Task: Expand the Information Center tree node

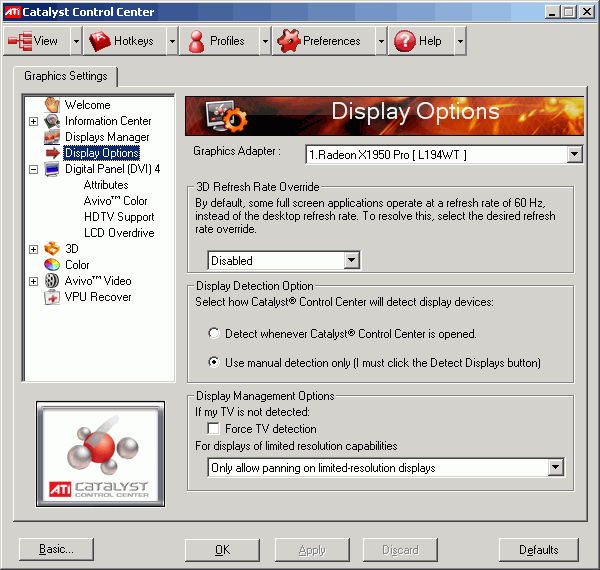Action: coord(34,122)
